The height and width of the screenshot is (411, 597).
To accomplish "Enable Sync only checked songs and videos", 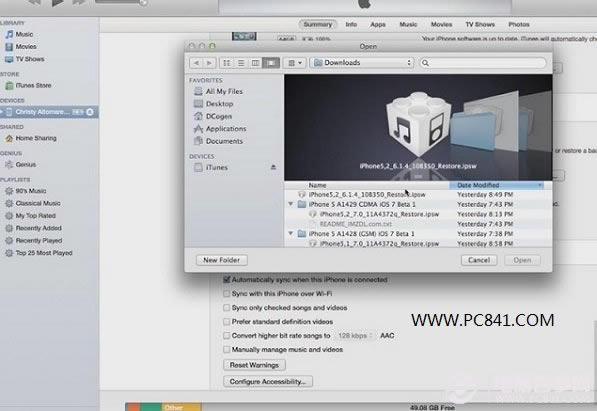I will point(227,308).
